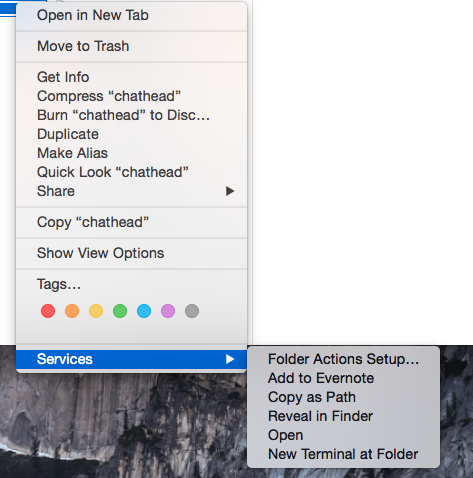
Task: Click Duplicate in the context menu
Action: point(132,134)
